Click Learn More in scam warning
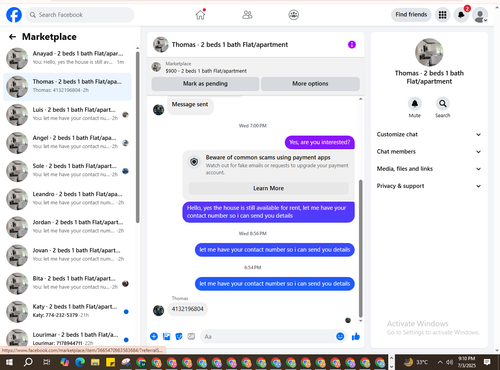This screenshot has height=370, width=500. pos(268,188)
